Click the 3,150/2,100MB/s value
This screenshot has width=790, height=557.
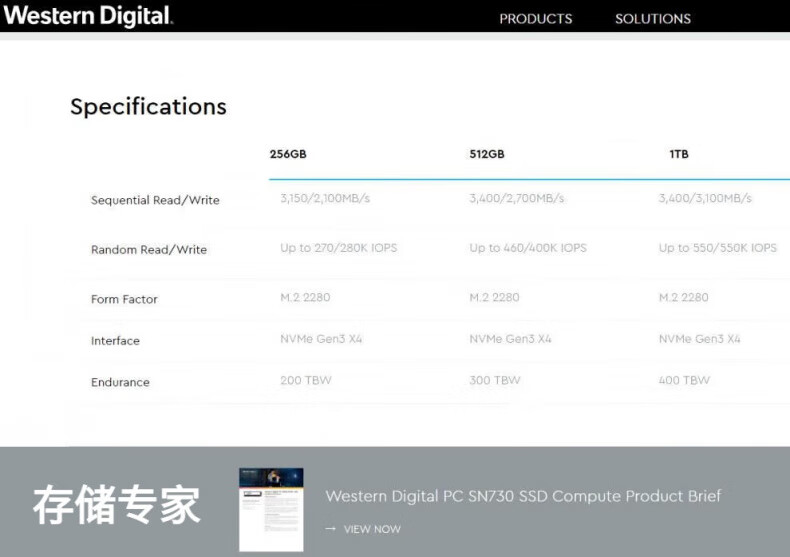coord(325,198)
